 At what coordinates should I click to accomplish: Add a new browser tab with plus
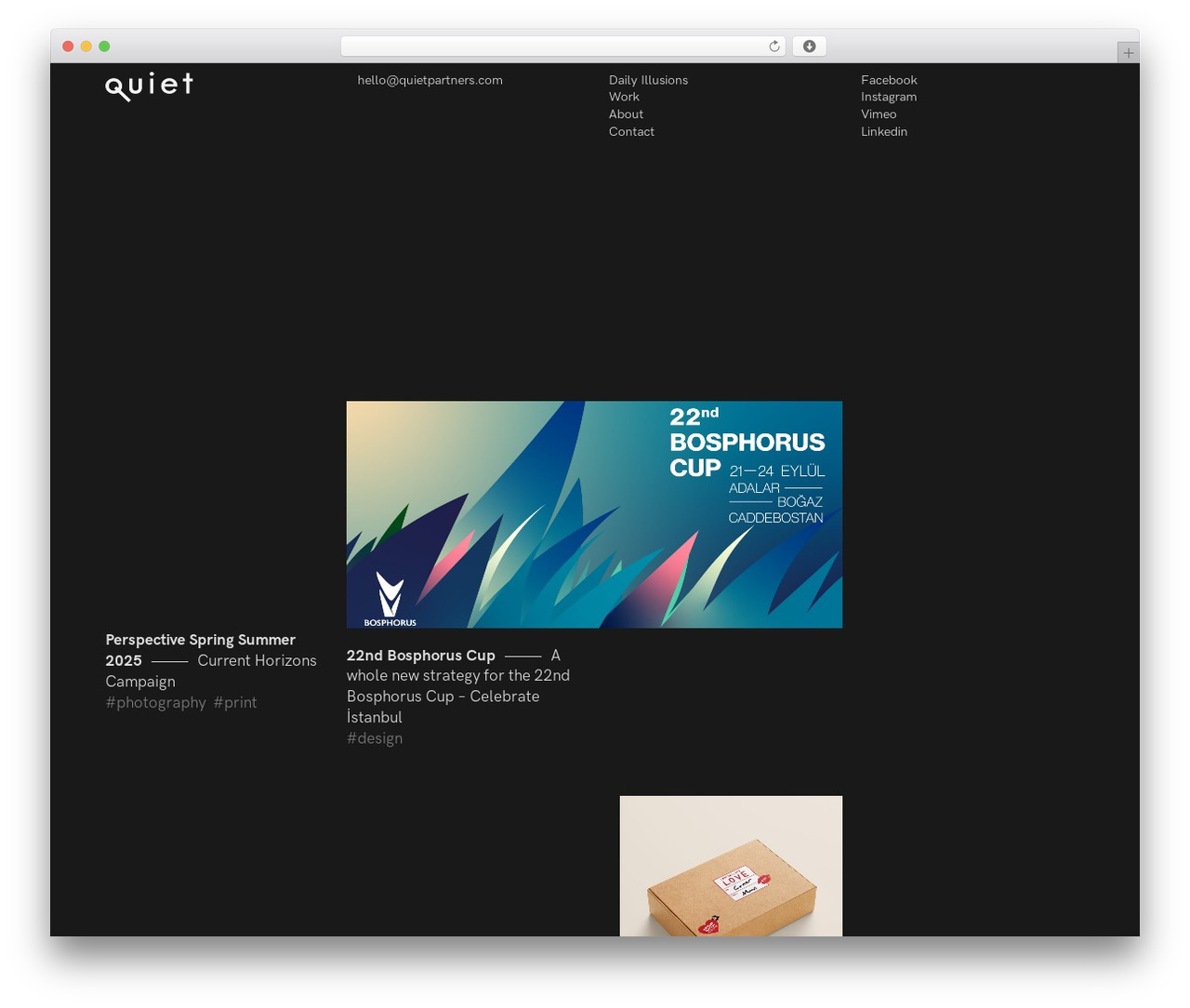click(1128, 53)
